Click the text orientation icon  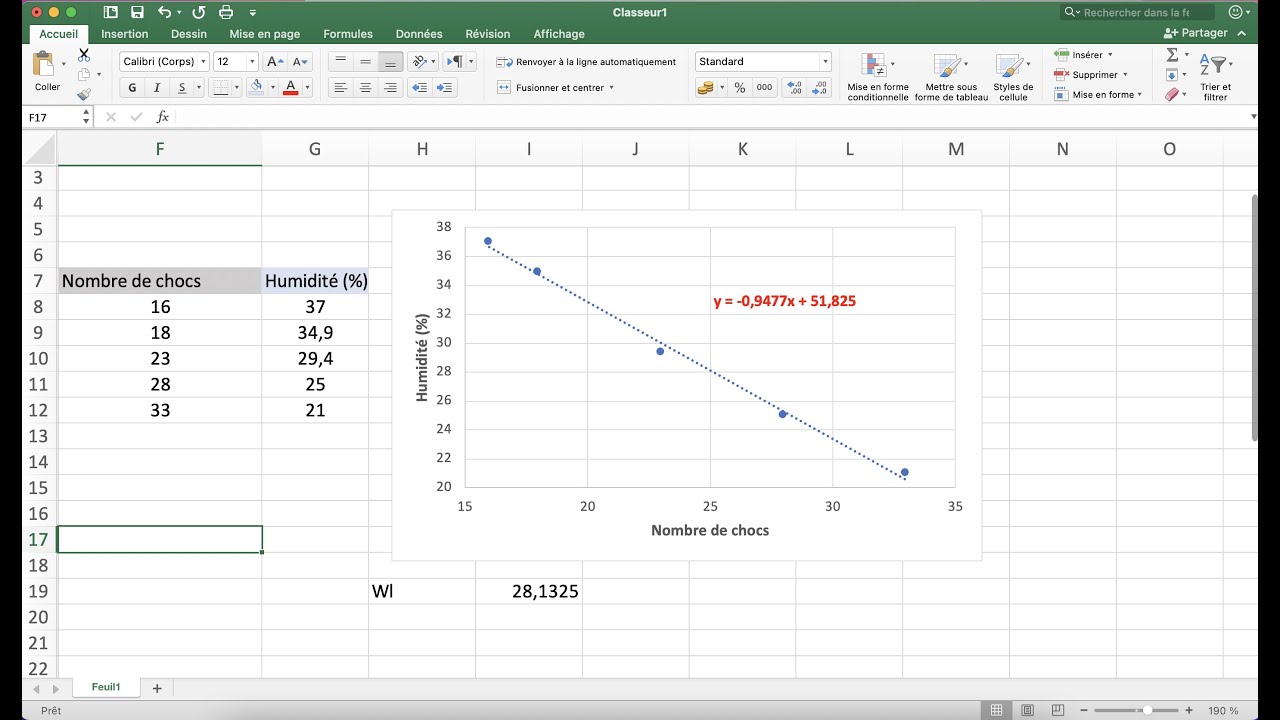point(420,61)
